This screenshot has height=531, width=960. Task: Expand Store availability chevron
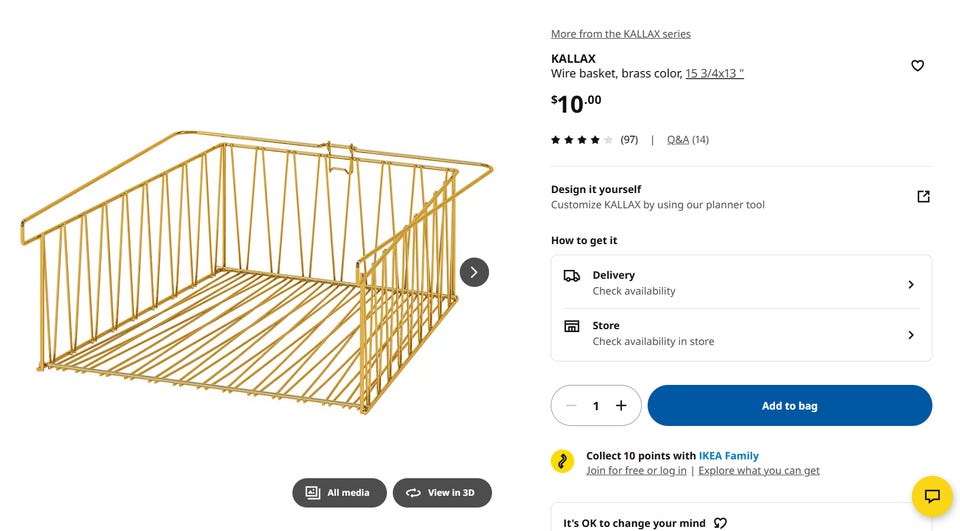[911, 335]
